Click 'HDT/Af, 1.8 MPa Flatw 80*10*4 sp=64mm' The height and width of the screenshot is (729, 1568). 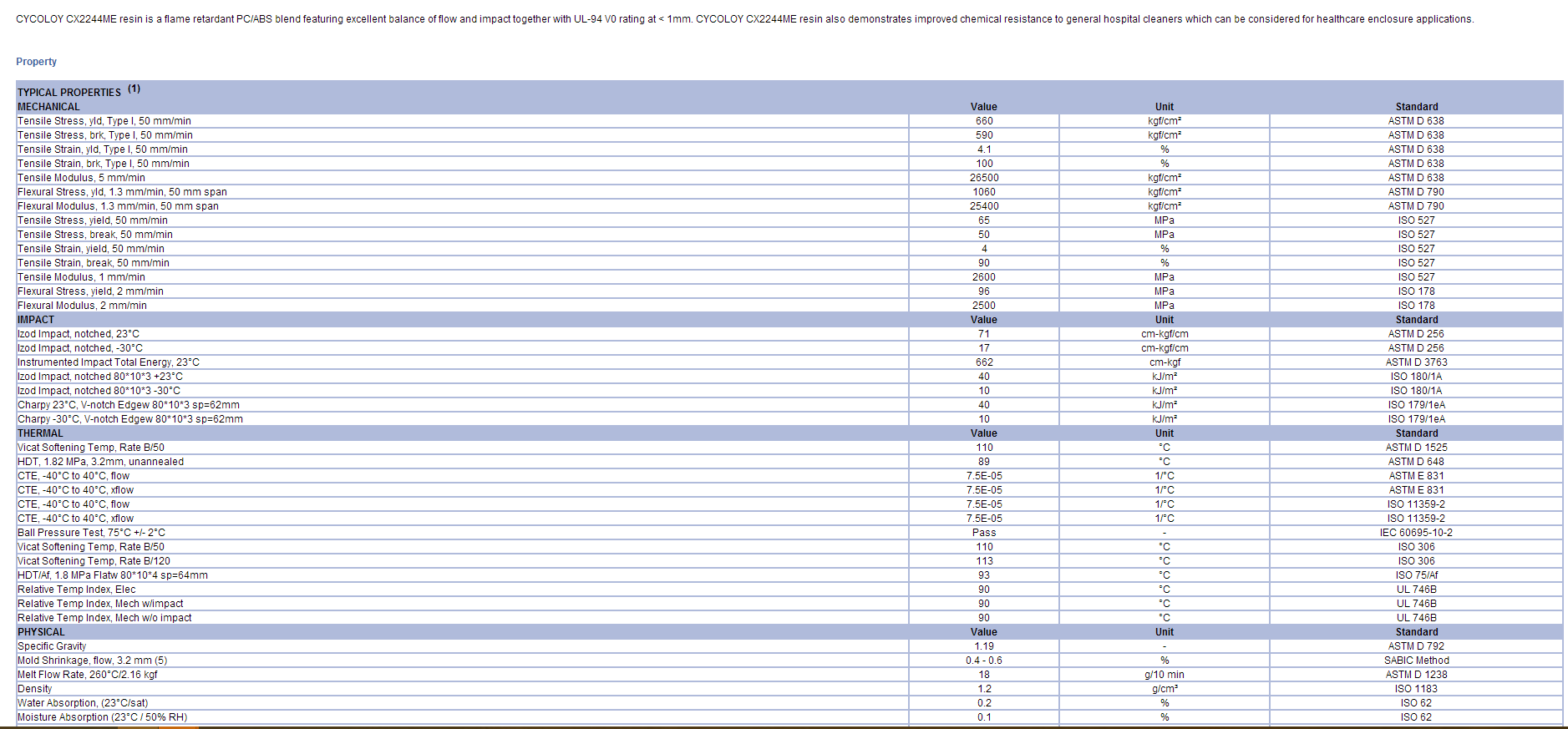click(113, 575)
